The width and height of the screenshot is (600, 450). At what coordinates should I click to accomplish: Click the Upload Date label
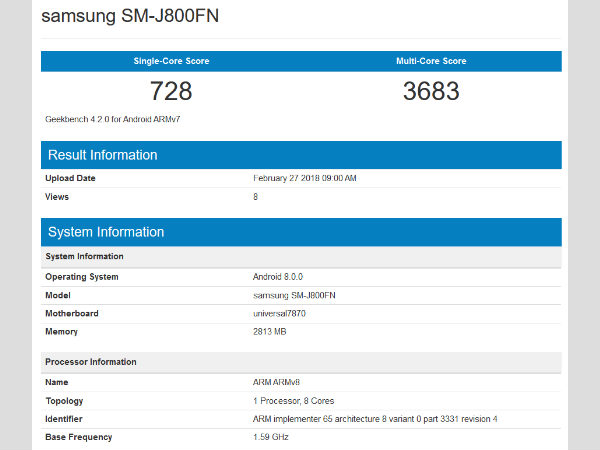click(70, 178)
